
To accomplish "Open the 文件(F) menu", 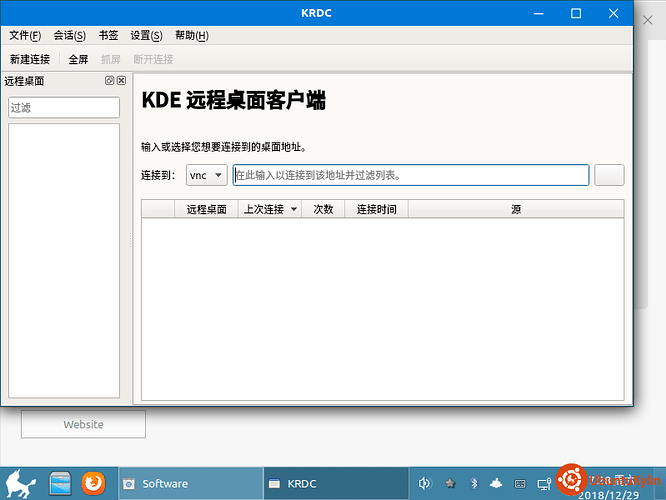I will pyautogui.click(x=25, y=36).
